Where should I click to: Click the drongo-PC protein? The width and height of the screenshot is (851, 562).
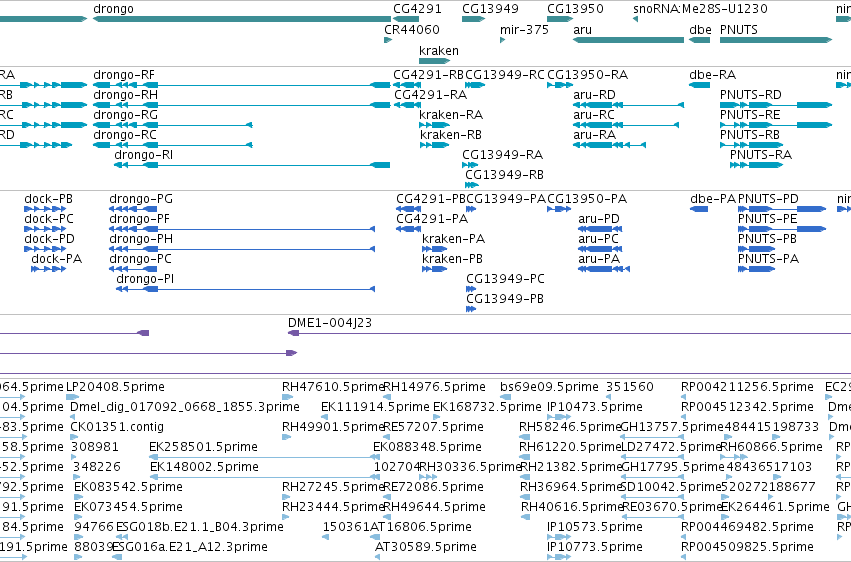133,269
